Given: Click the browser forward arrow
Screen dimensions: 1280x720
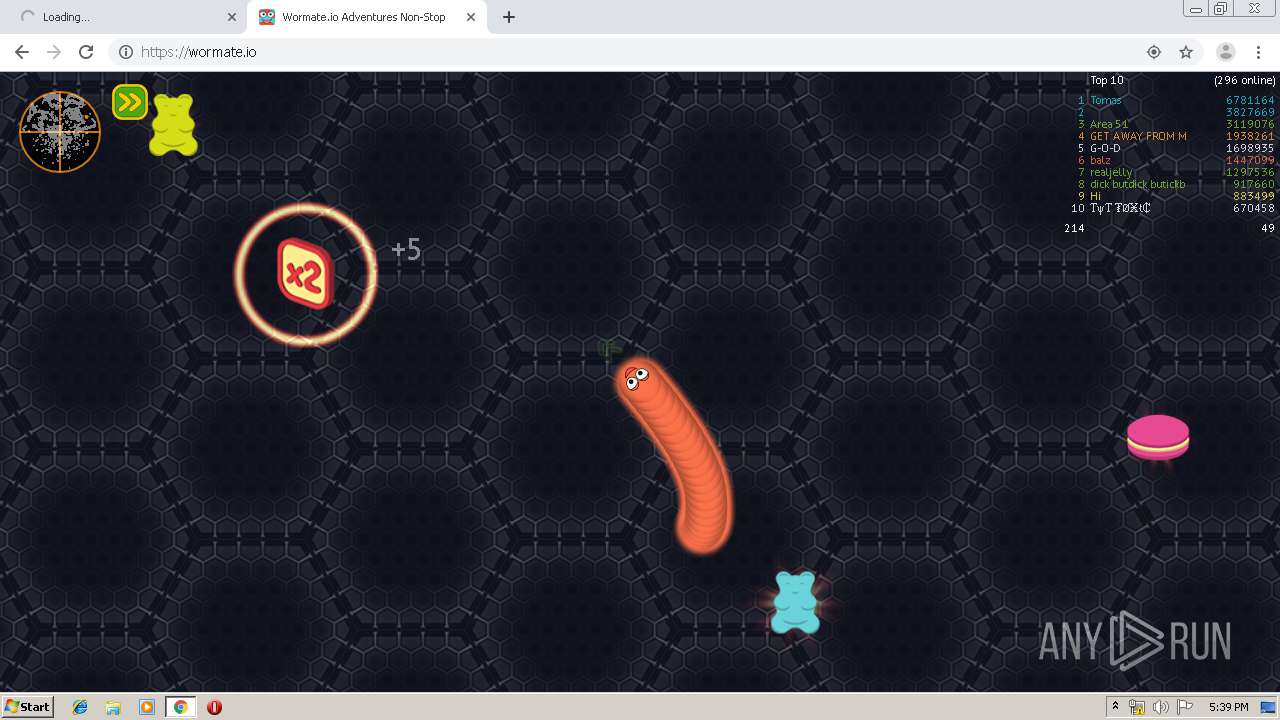Looking at the screenshot, I should click(x=54, y=52).
